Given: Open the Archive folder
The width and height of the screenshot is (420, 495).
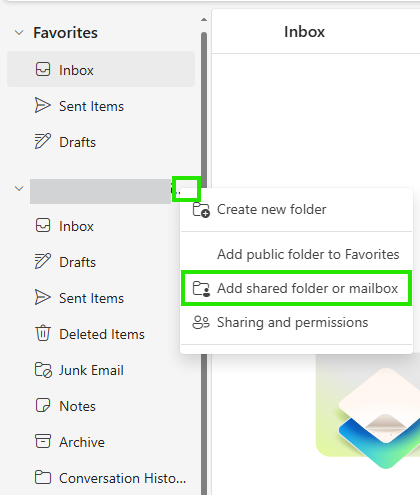Looking at the screenshot, I should tap(82, 442).
